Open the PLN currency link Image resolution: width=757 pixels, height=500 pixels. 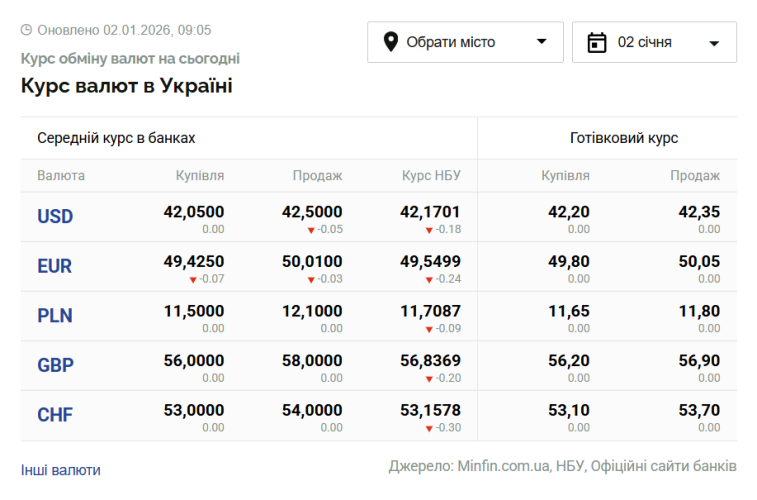point(55,316)
